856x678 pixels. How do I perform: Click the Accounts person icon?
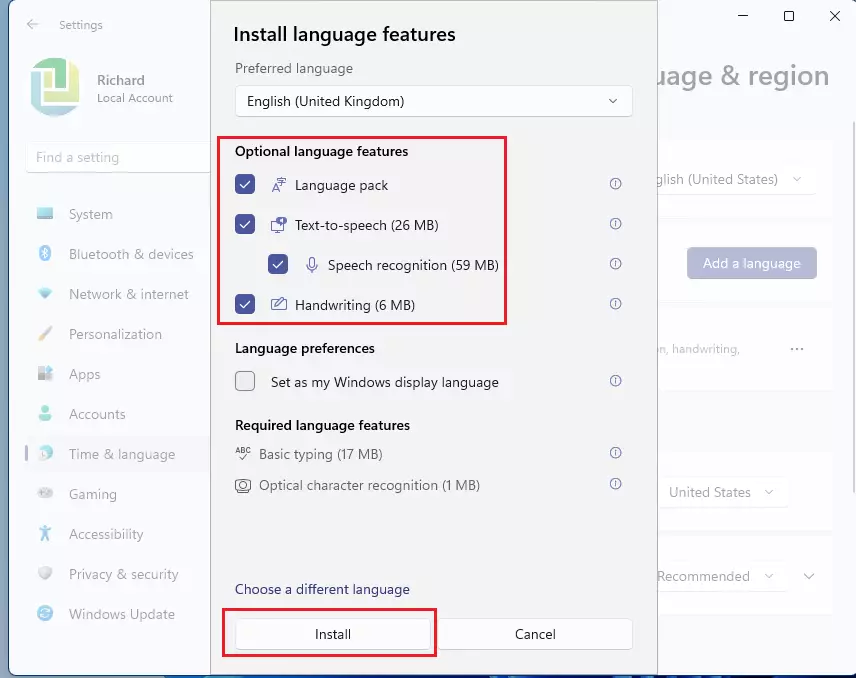[45, 413]
